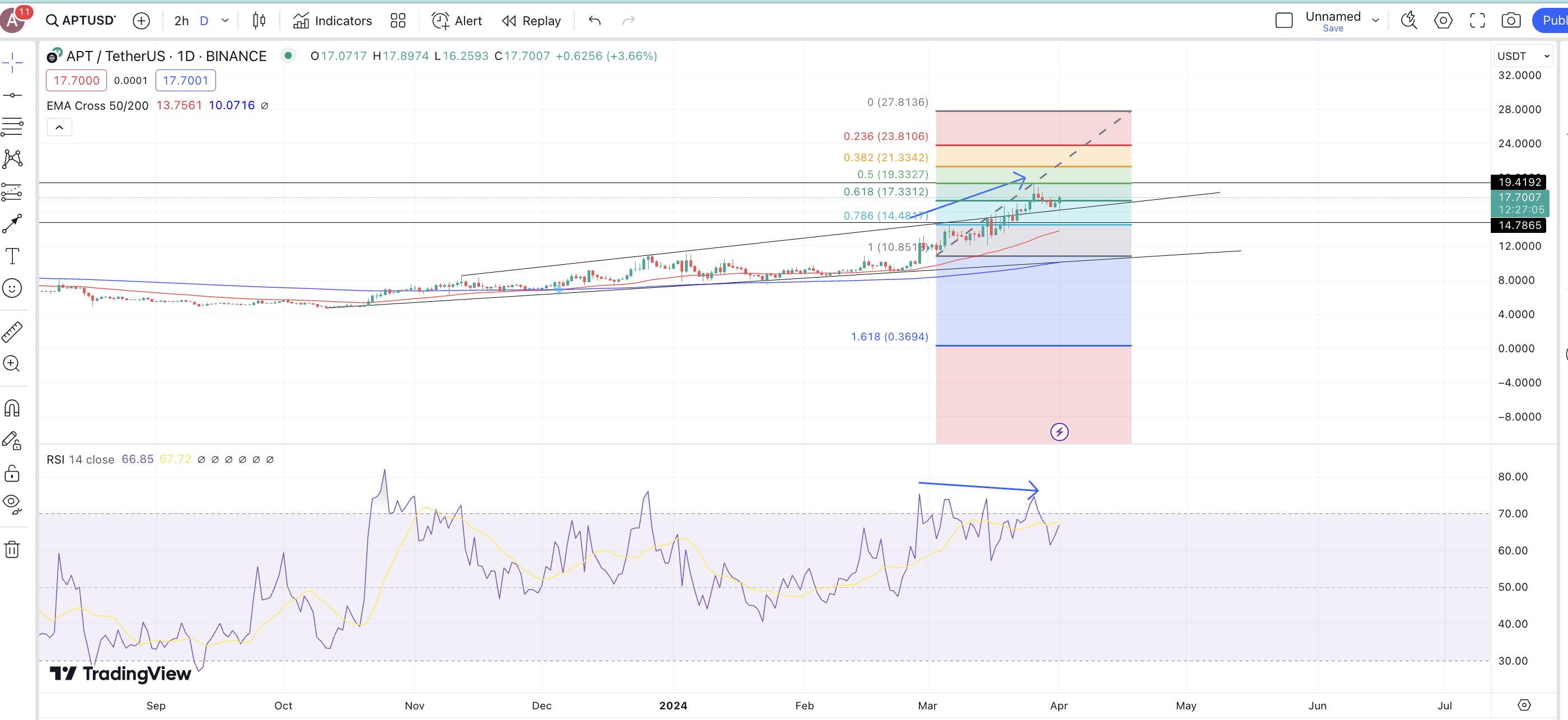Take a chart snapshot with camera icon

[1511, 21]
